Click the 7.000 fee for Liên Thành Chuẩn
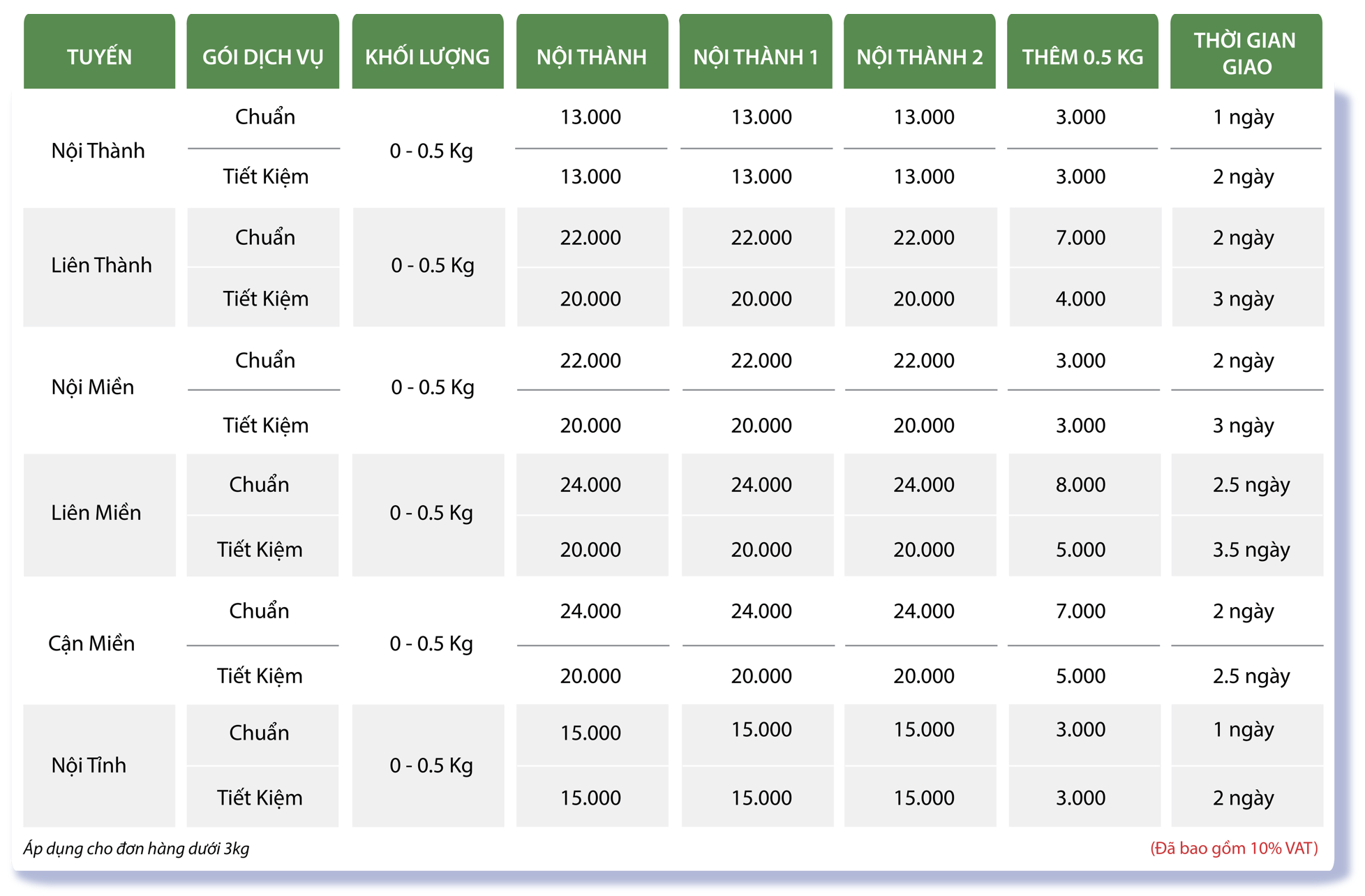This screenshot has width=1365, height=896. 1080,238
